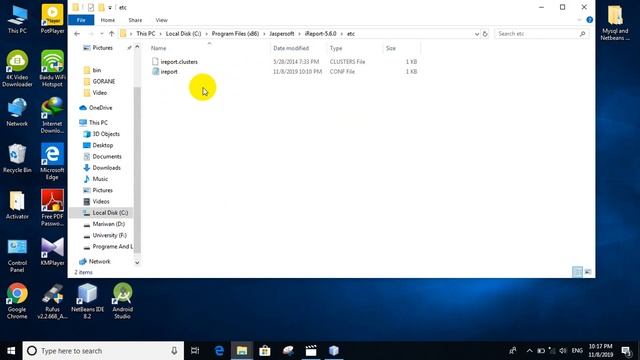
Task: Open NetBeans cube icon in taskbar
Action: [x=334, y=351]
